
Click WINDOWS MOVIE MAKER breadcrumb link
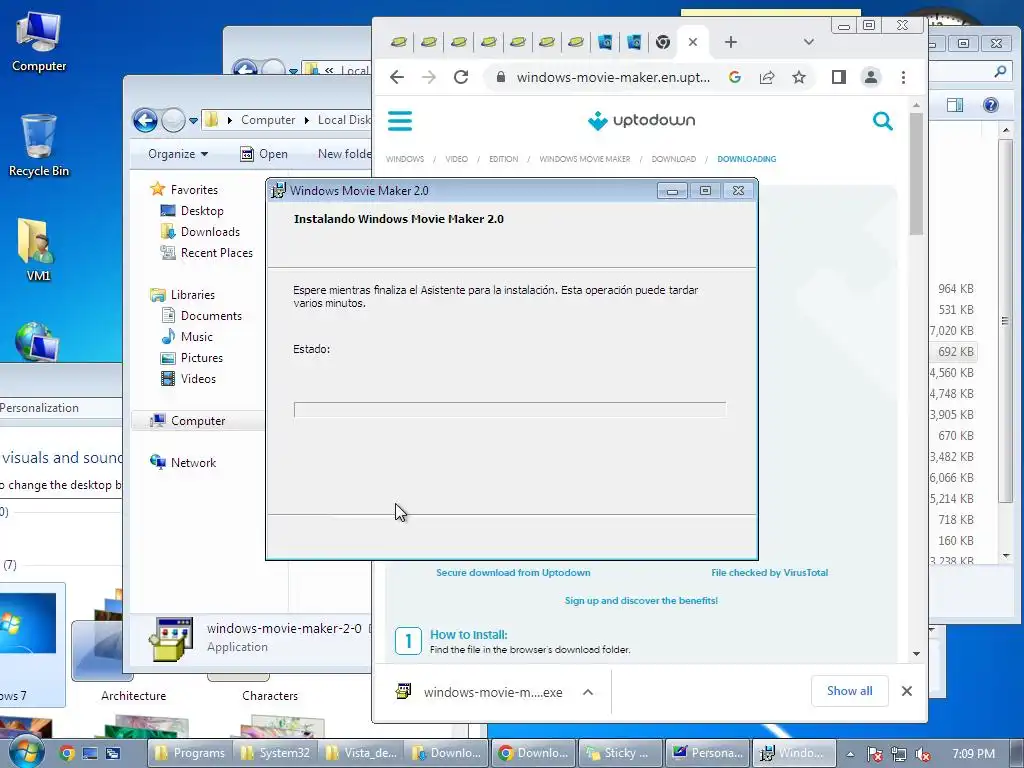click(x=584, y=159)
